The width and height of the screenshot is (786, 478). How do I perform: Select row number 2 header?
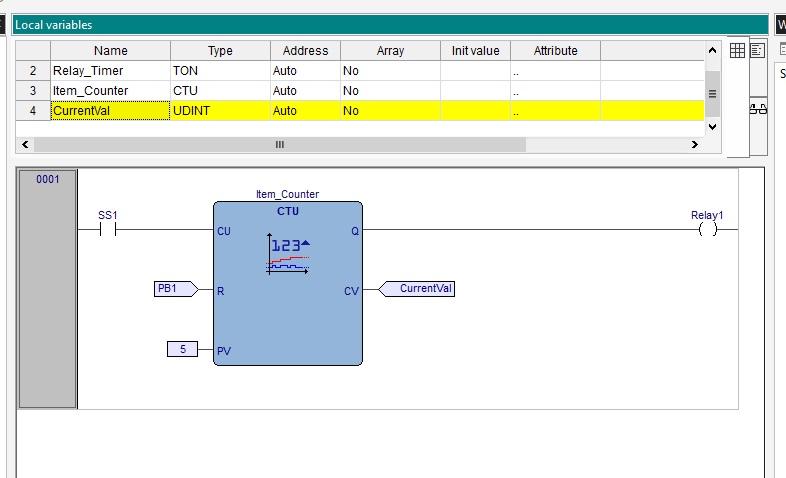click(x=33, y=71)
